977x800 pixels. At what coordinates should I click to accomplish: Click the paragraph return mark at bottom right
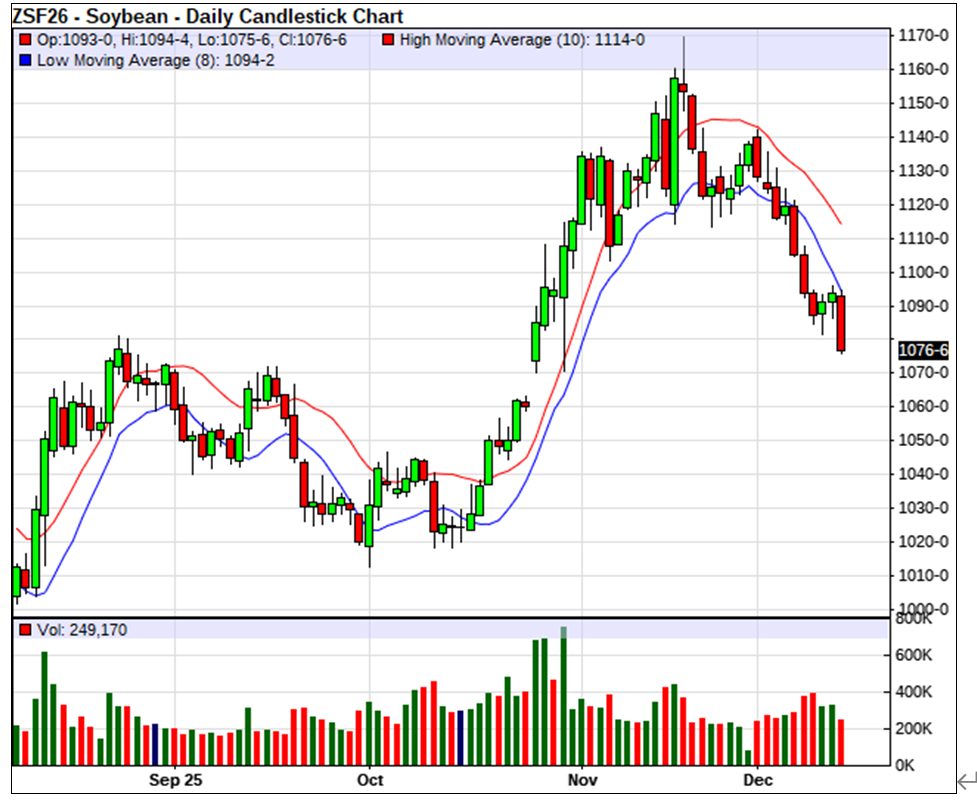coord(966,780)
